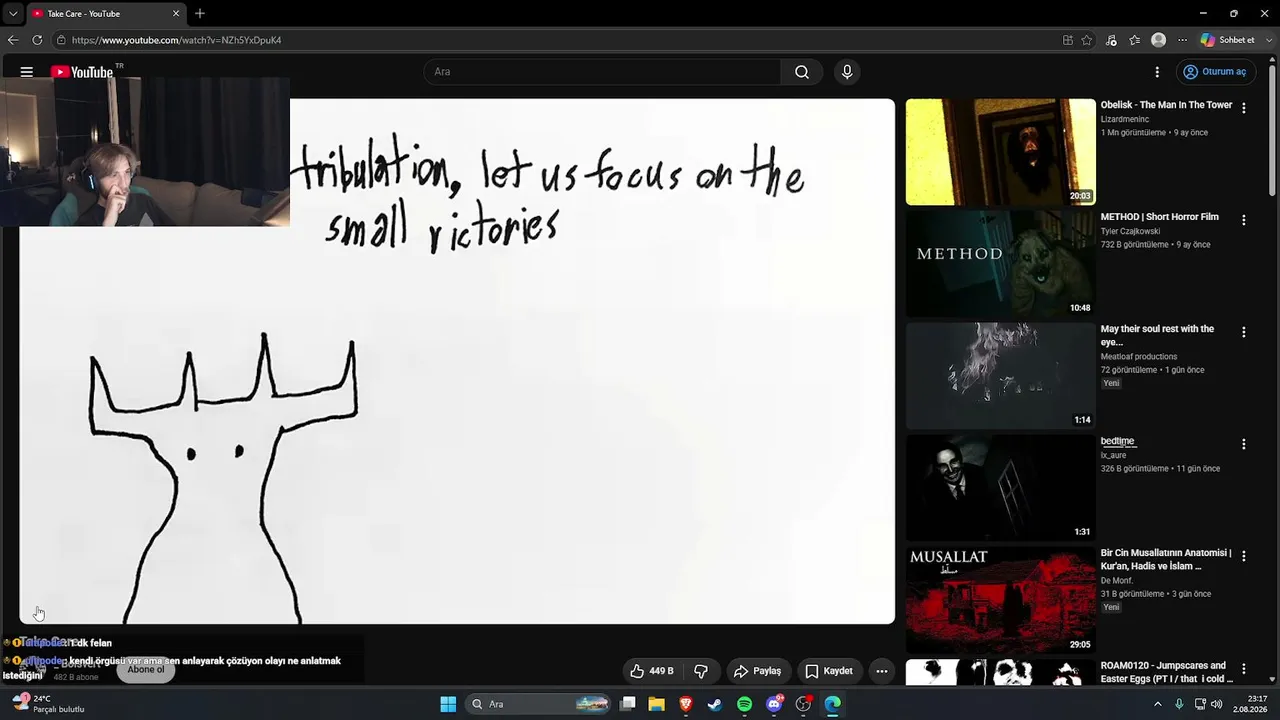
Task: Open options for ROAM0120 video
Action: tap(1244, 669)
